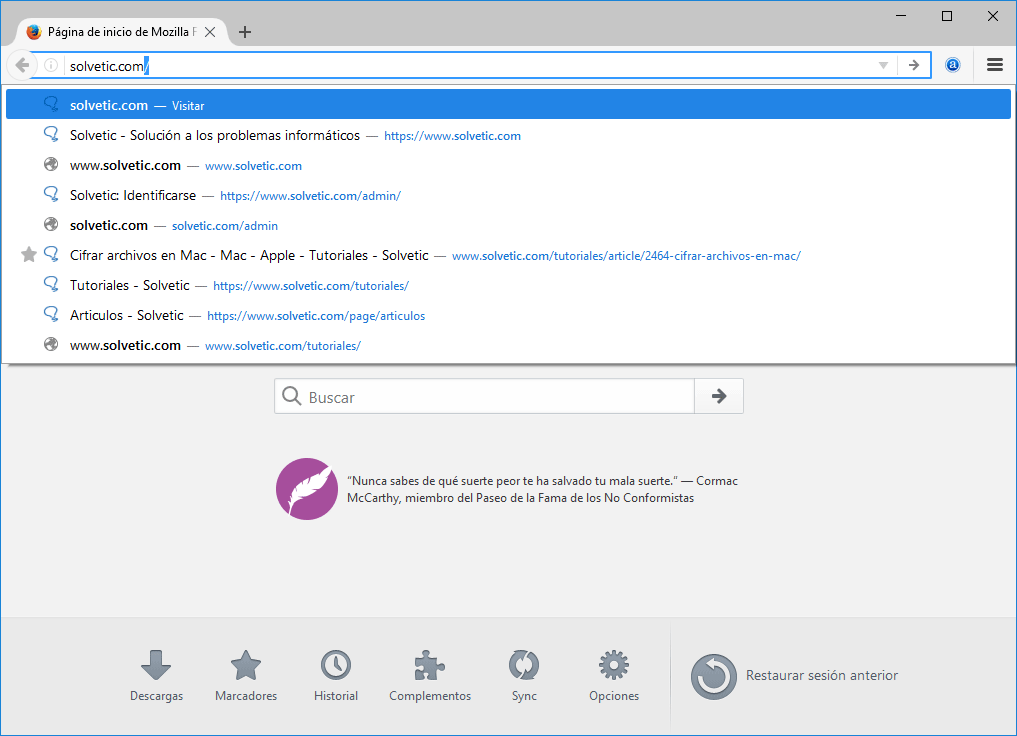
Task: Click the https://www.solvetic.com/tutoriales/ URL text
Action: pyautogui.click(x=311, y=286)
